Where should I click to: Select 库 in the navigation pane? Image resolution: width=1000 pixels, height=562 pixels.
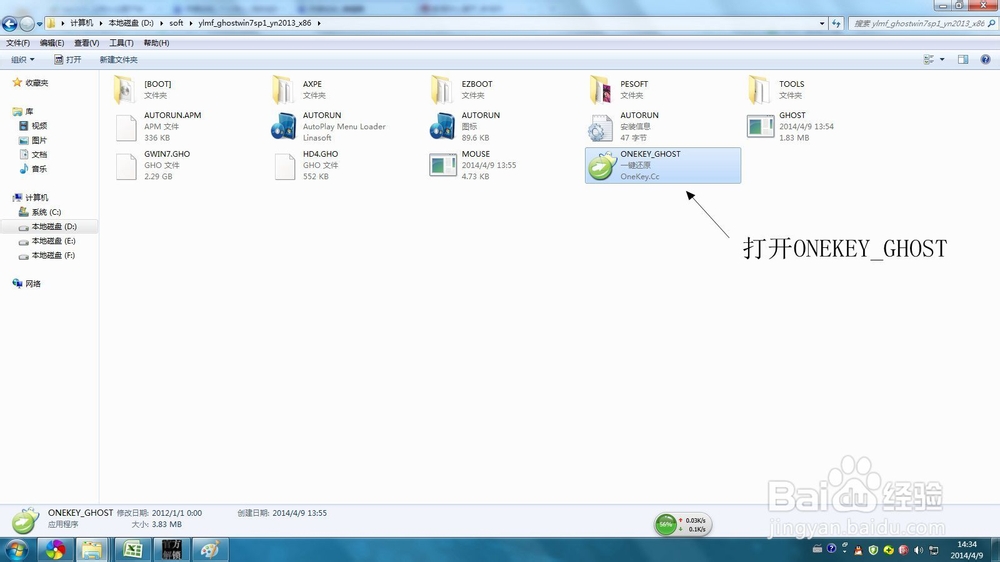(x=24, y=112)
